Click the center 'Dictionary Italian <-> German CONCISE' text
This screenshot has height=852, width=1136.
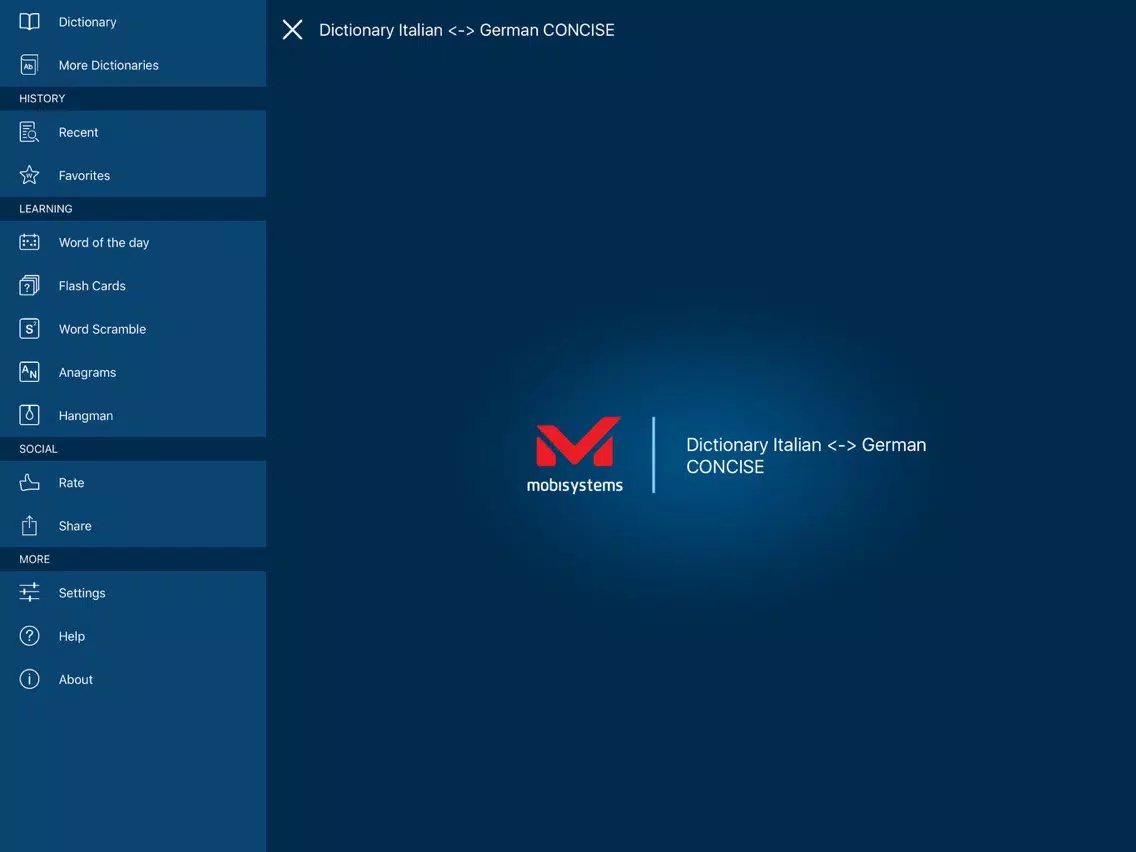point(806,456)
